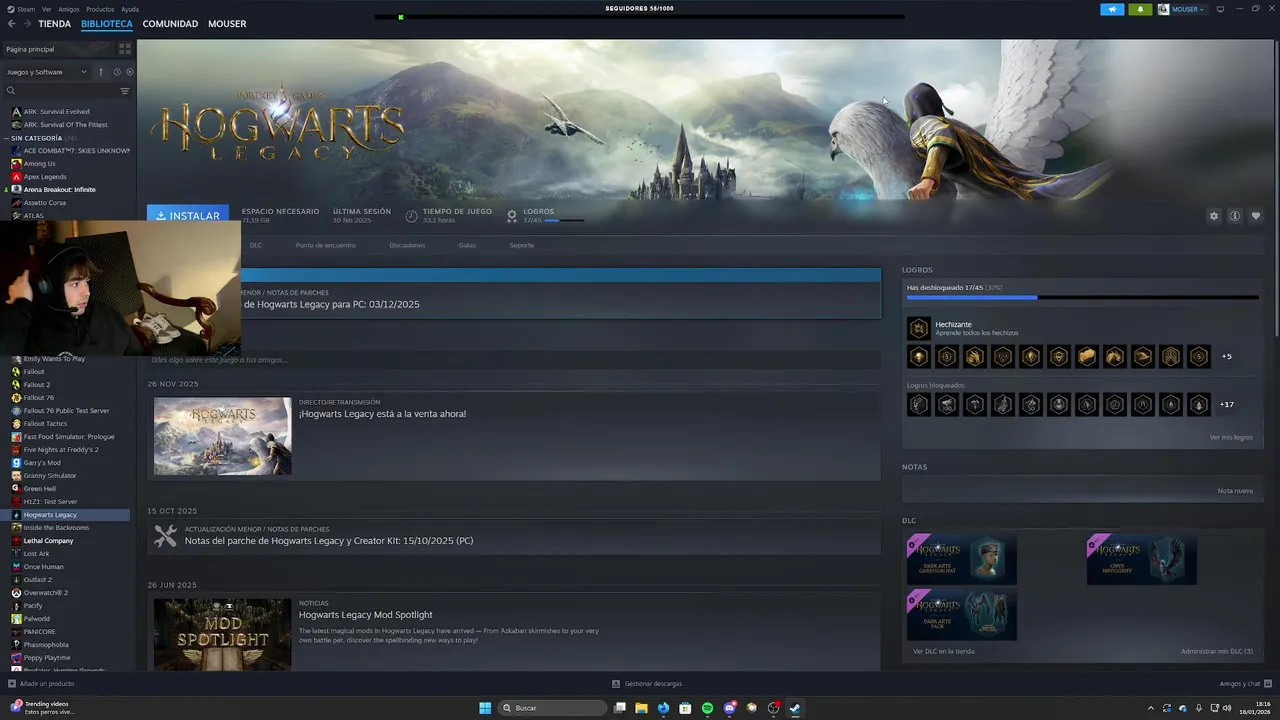
Task: Open the Guías game tab
Action: point(467,245)
